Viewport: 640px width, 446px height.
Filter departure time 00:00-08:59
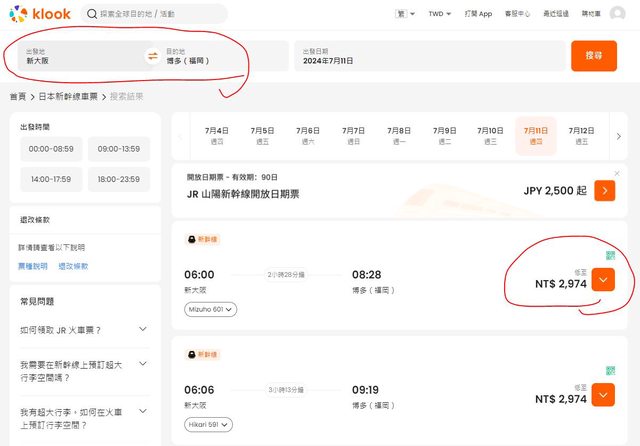pos(51,149)
